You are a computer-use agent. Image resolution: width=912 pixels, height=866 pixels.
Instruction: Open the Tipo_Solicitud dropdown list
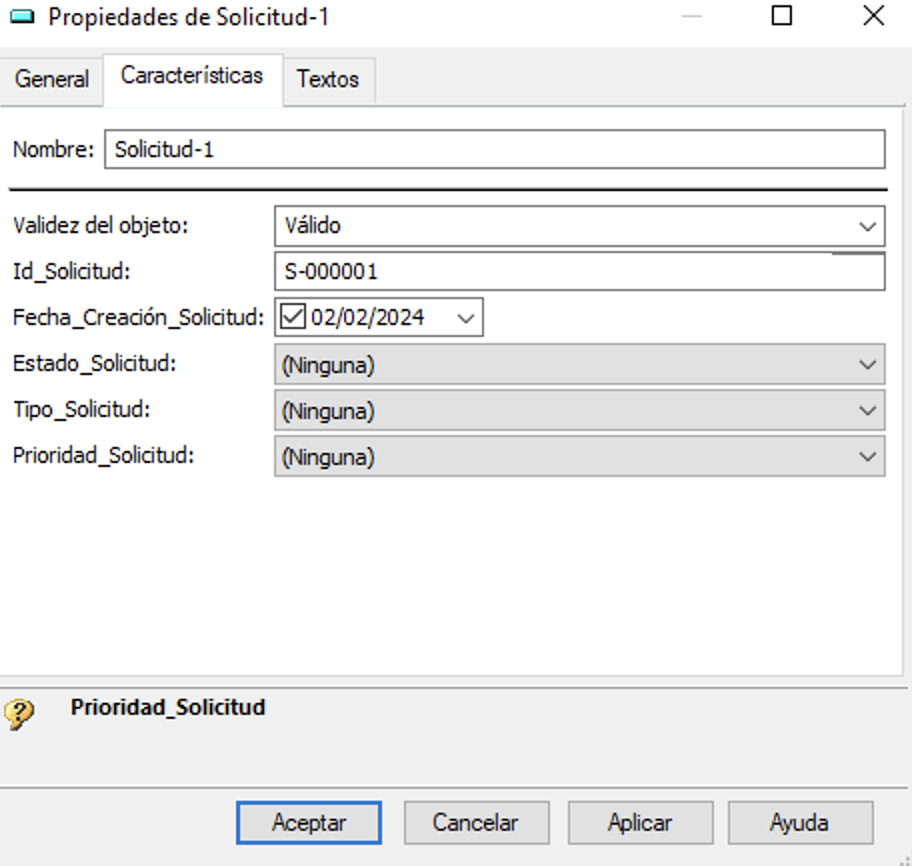click(579, 410)
